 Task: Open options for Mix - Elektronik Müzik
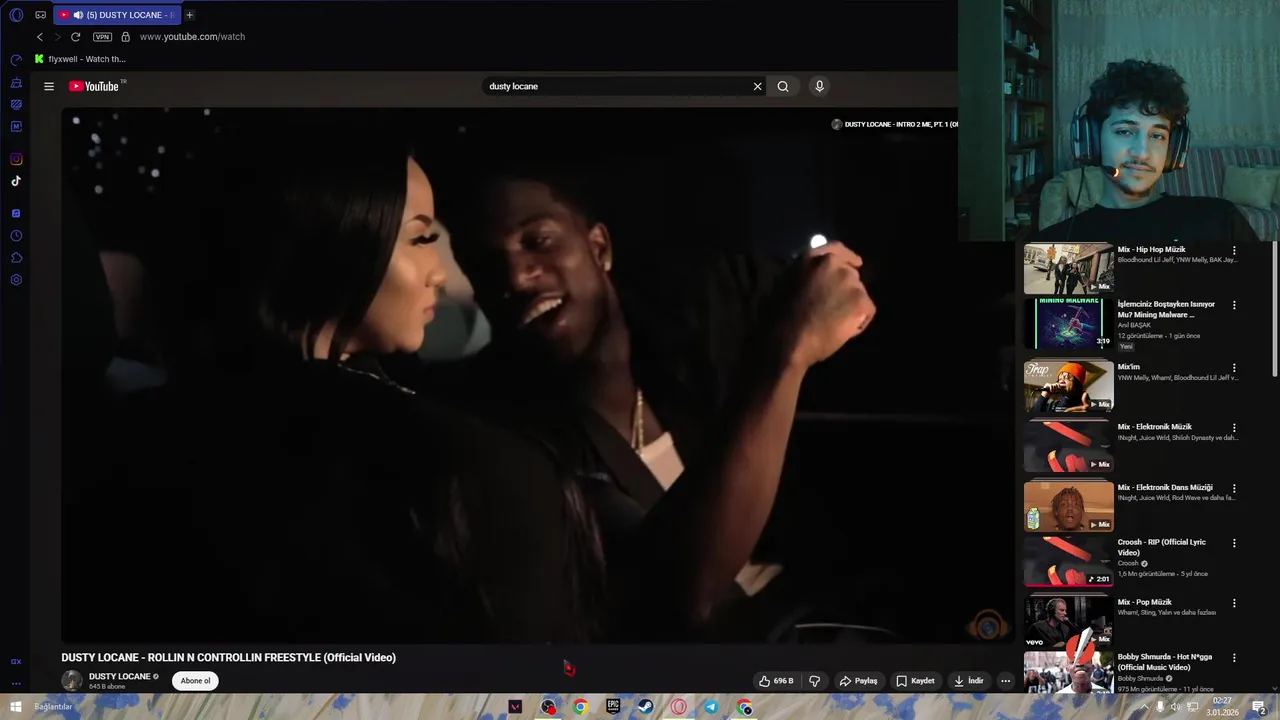pyautogui.click(x=1234, y=428)
